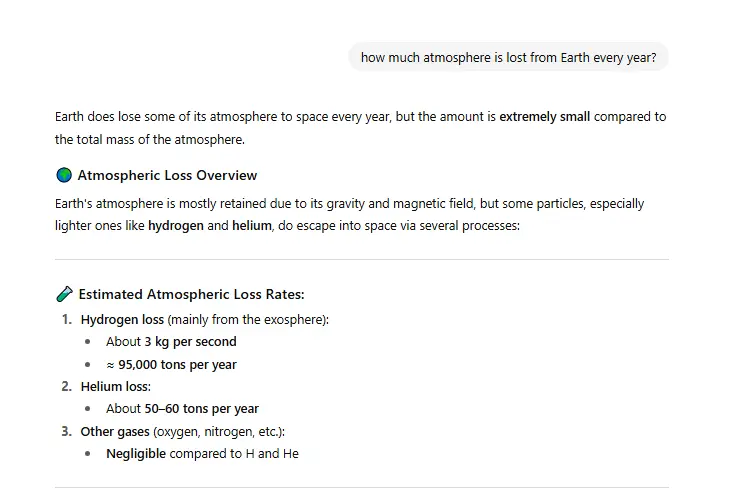Click the test tube emoji icon
The height and width of the screenshot is (492, 734).
click(x=64, y=294)
